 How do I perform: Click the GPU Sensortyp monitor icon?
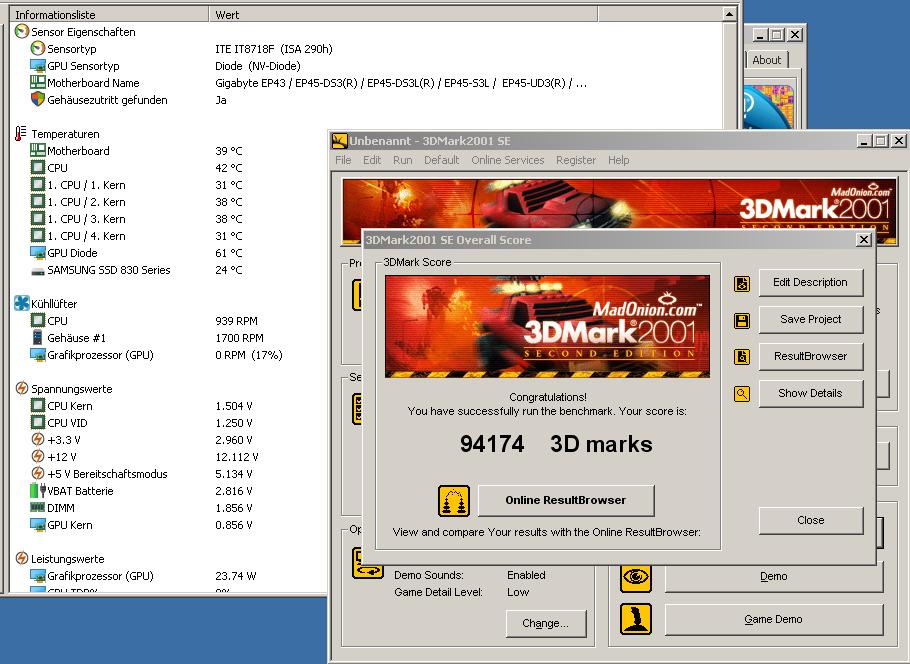38,66
